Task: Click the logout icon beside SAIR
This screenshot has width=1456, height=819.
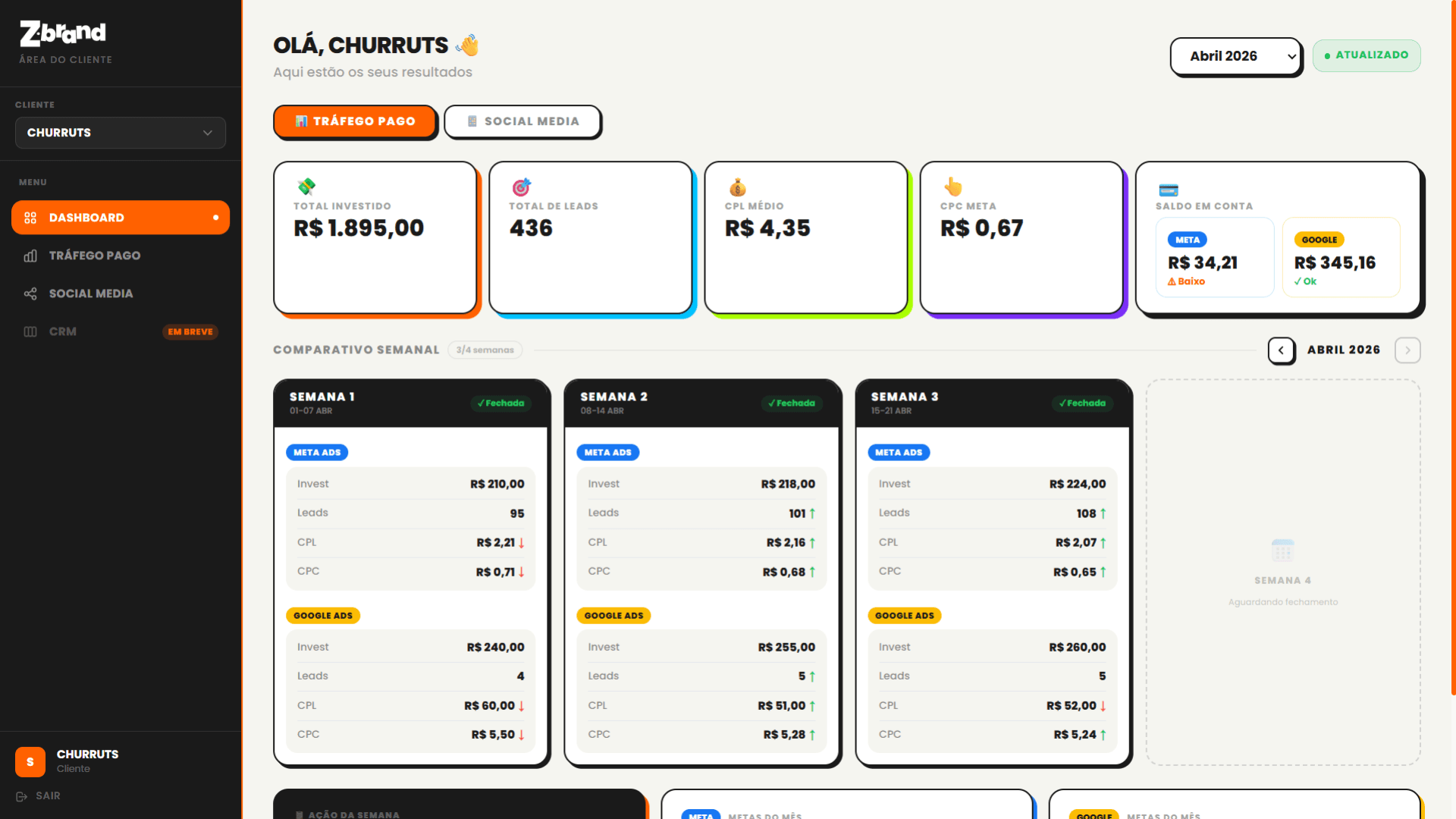Action: [22, 795]
